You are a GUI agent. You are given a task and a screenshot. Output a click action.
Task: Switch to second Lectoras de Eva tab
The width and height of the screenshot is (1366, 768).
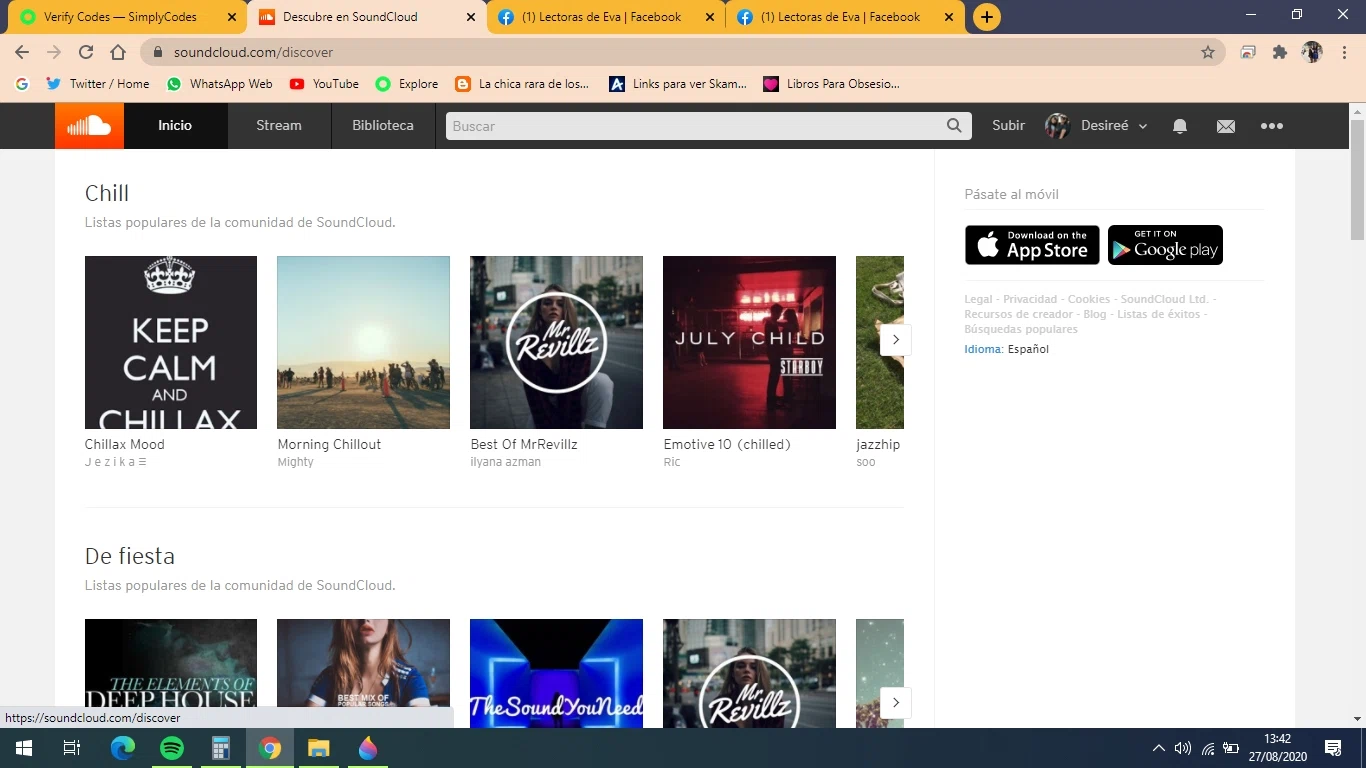click(845, 17)
